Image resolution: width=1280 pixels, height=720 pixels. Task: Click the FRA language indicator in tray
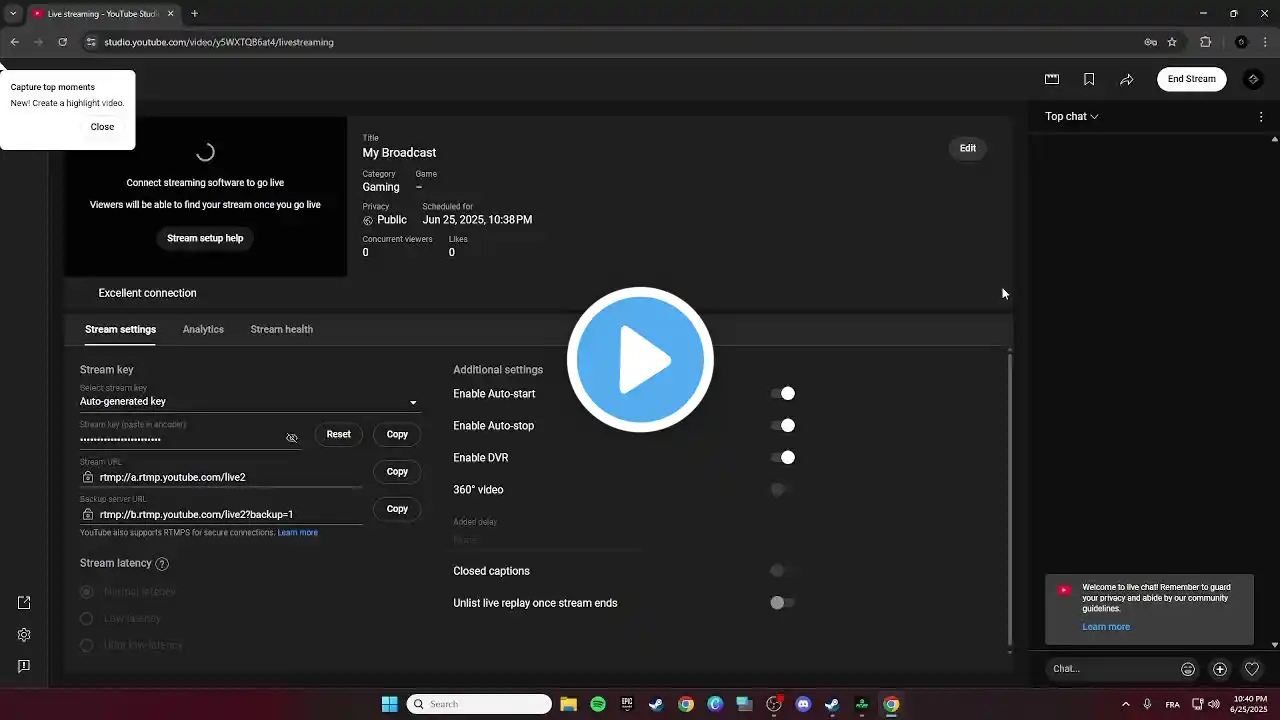[x=1173, y=704]
